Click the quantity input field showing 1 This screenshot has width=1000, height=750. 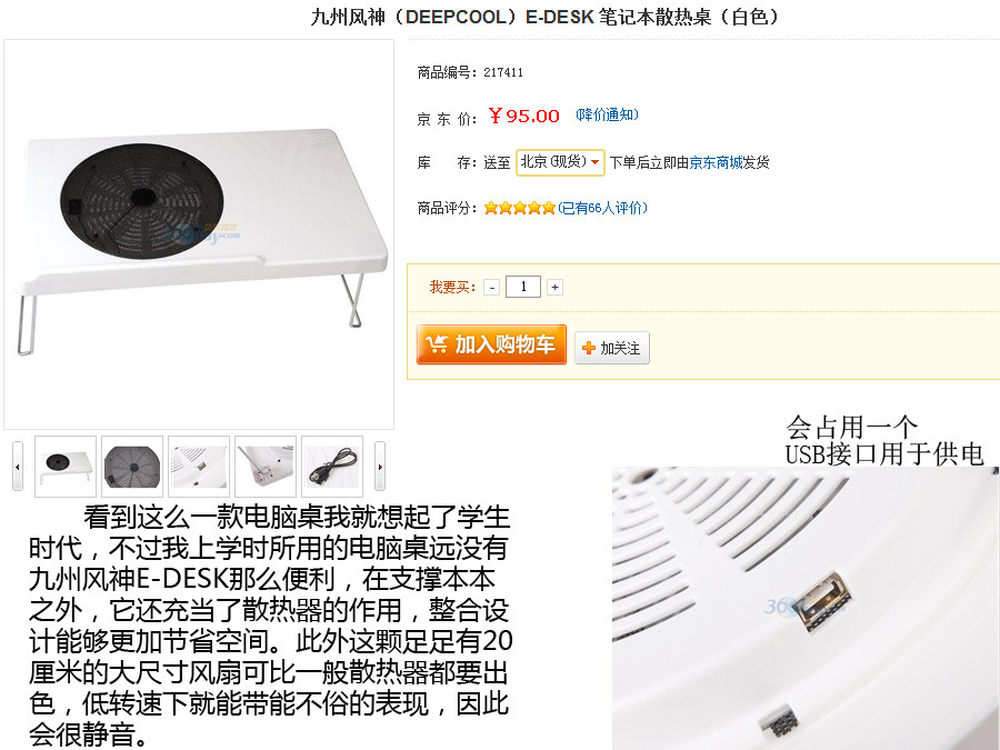(x=523, y=287)
